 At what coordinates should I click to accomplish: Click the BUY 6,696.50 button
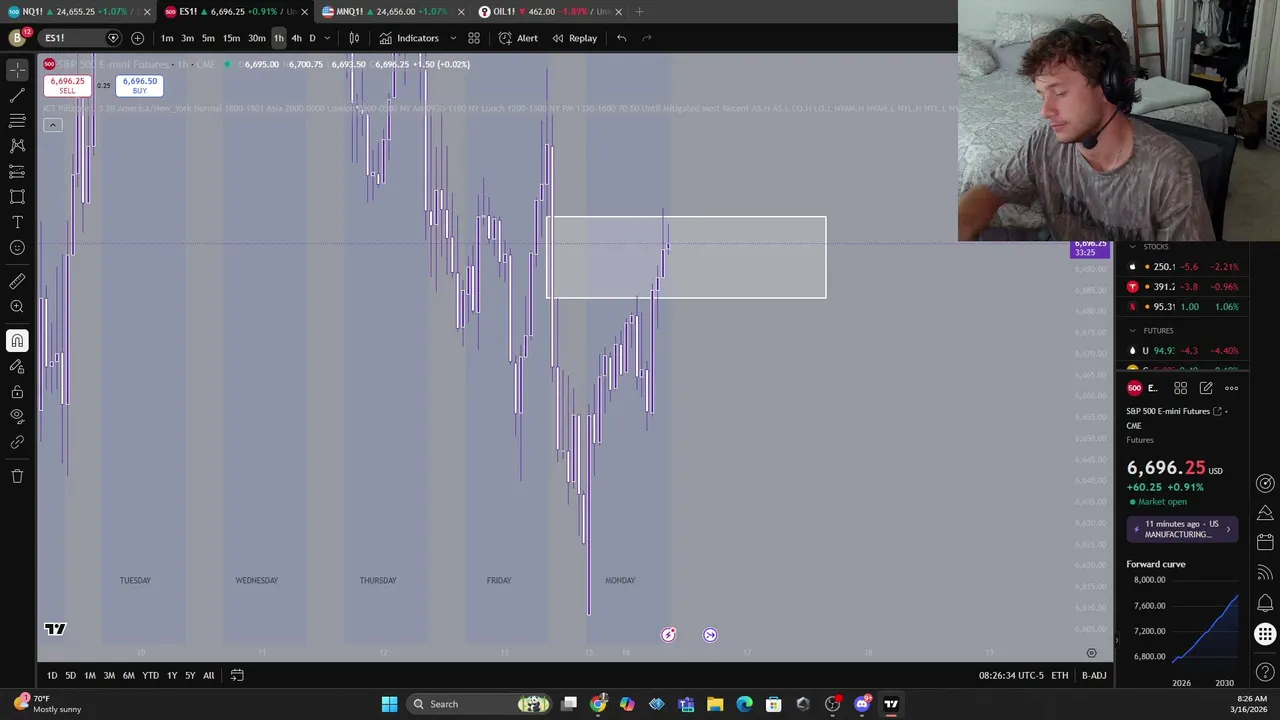pos(139,86)
